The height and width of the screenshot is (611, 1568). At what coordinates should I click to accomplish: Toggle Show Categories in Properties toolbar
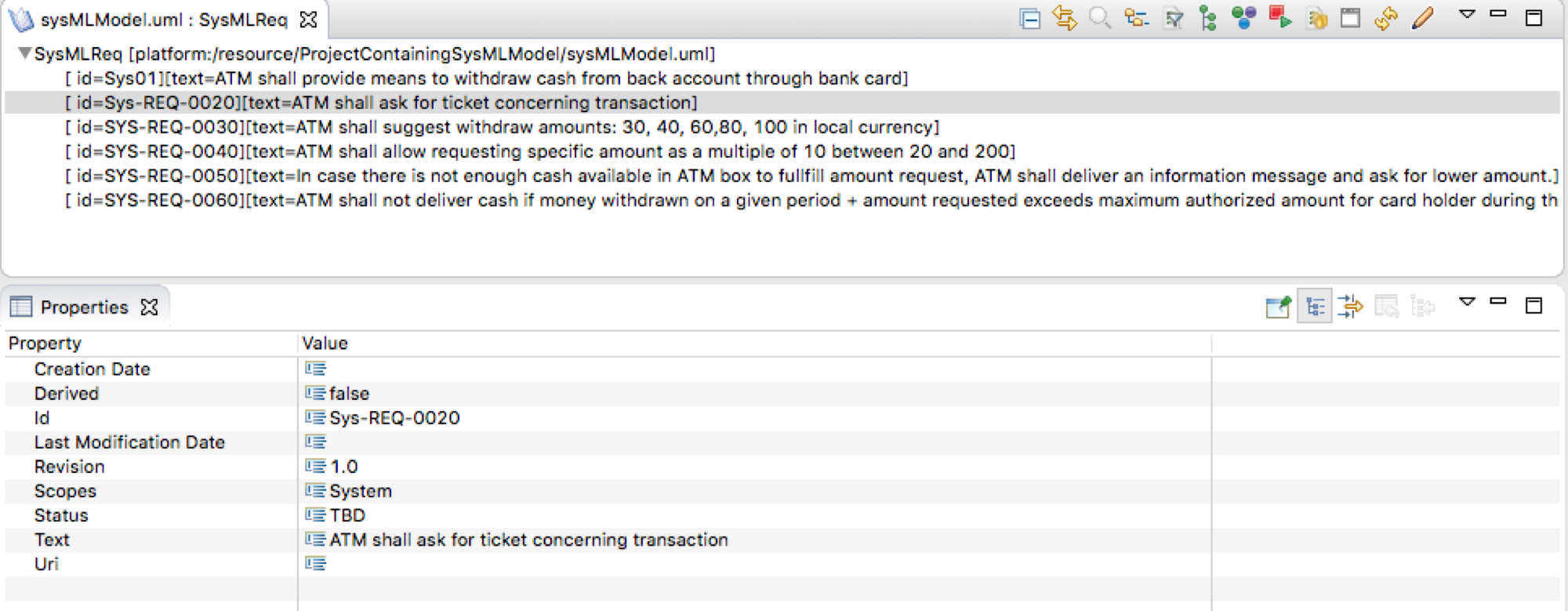pos(1315,306)
